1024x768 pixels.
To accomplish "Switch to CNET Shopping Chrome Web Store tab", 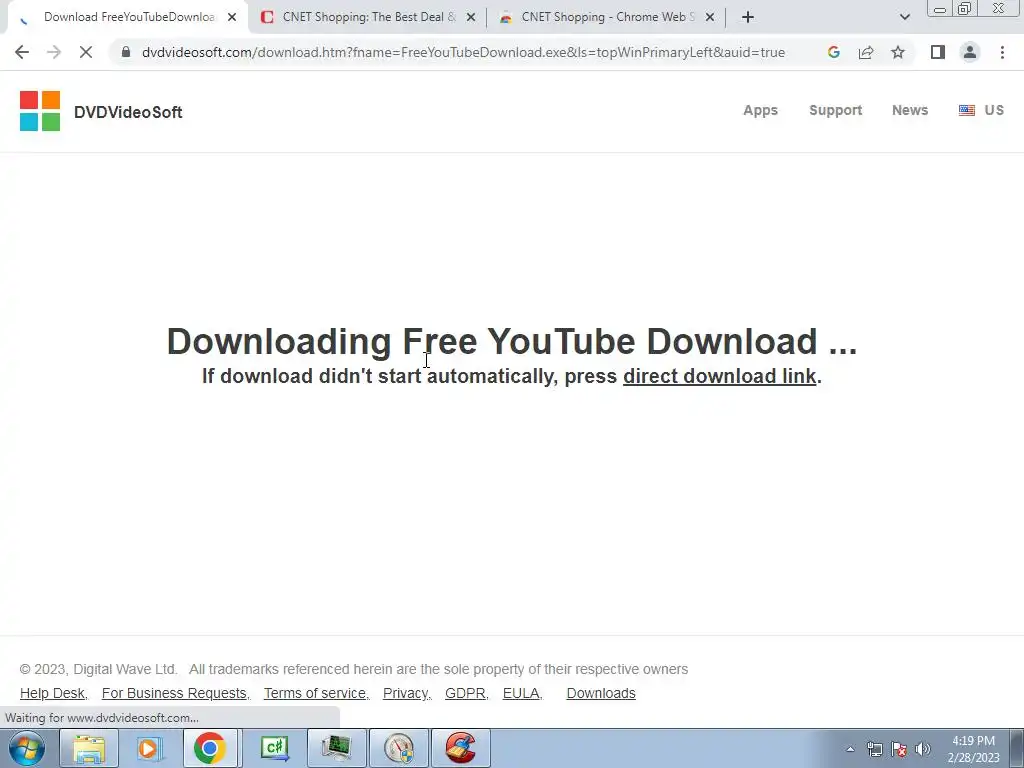I will 607,17.
